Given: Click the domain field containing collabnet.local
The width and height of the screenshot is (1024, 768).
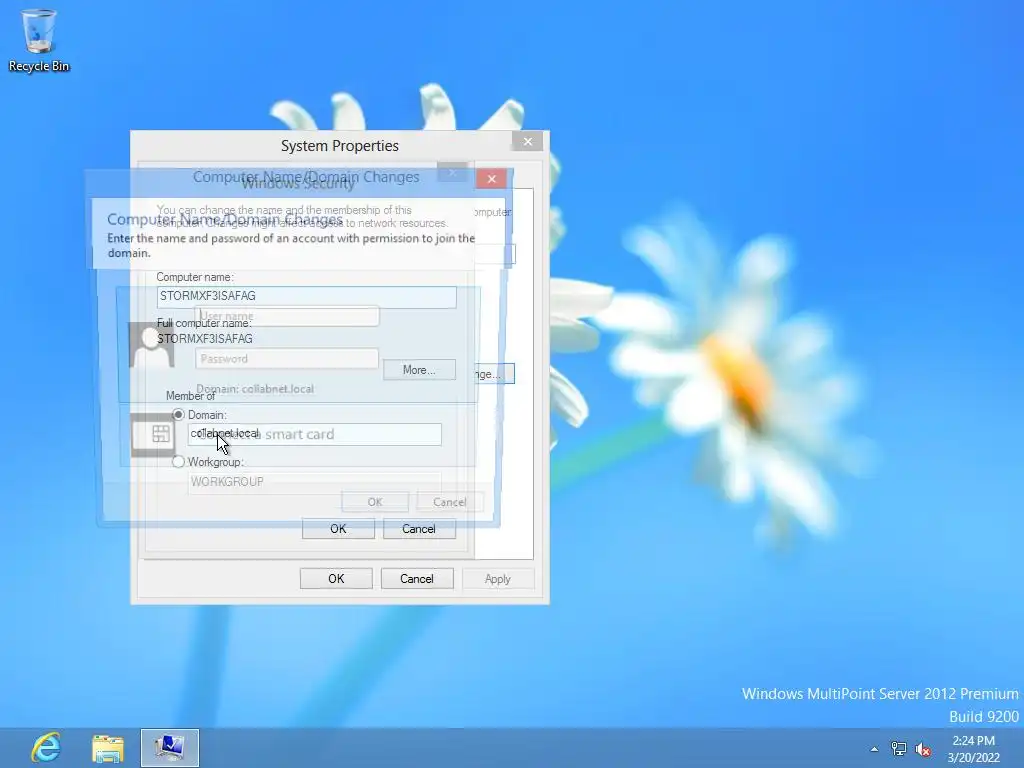Looking at the screenshot, I should pos(314,434).
